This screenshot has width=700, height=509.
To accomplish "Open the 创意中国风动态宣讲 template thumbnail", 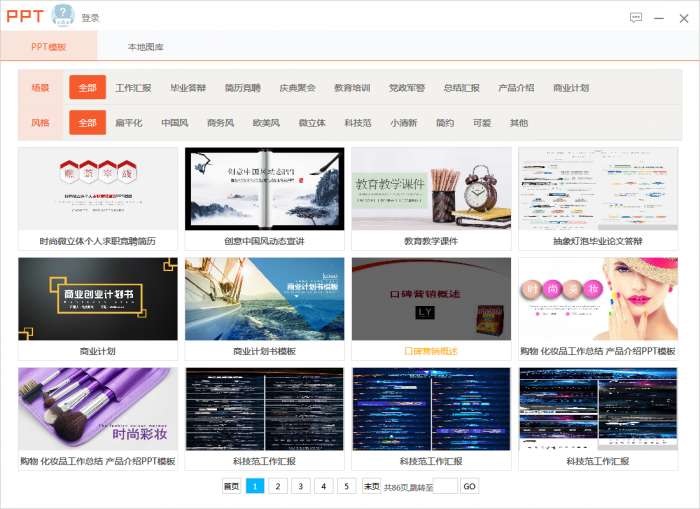I will pos(265,189).
